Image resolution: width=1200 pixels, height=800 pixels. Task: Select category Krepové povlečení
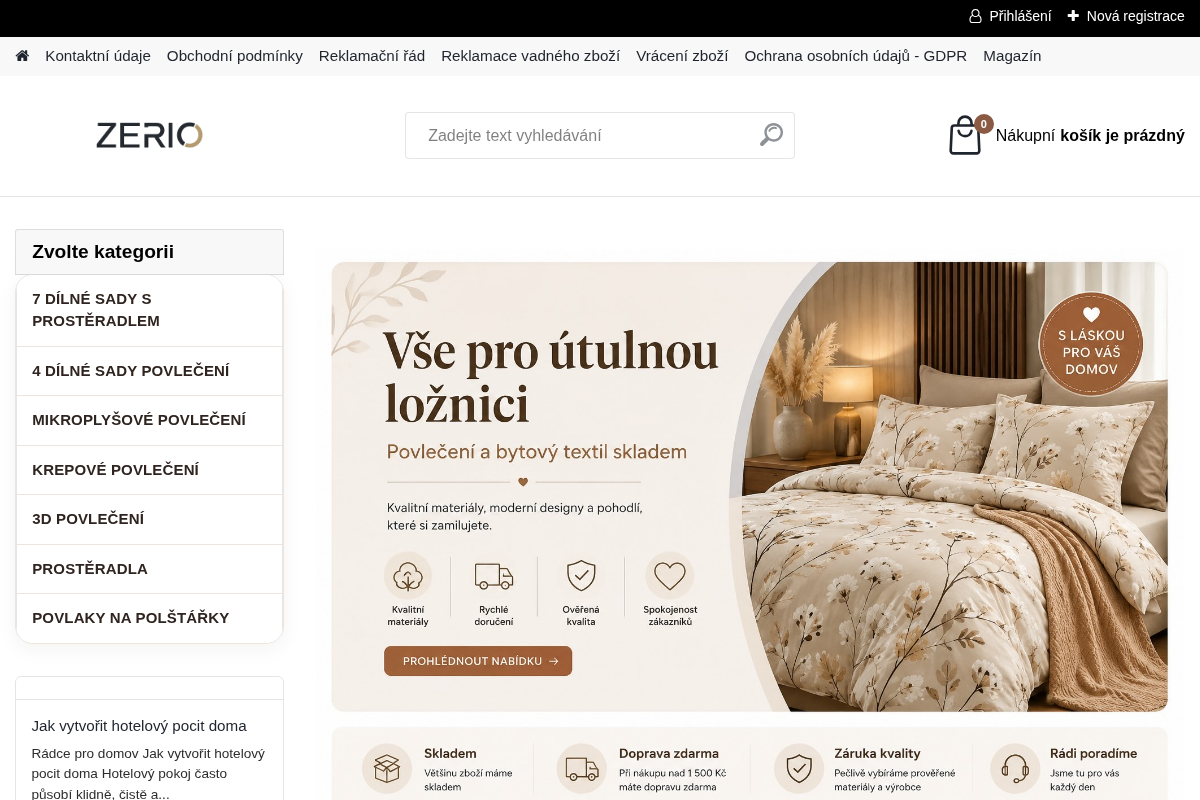pyautogui.click(x=150, y=470)
